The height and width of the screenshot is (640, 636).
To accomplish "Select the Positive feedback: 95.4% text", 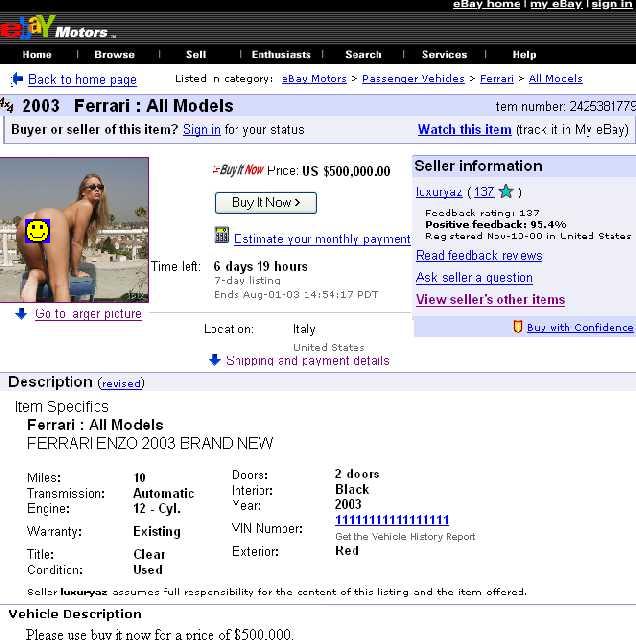I will (496, 224).
